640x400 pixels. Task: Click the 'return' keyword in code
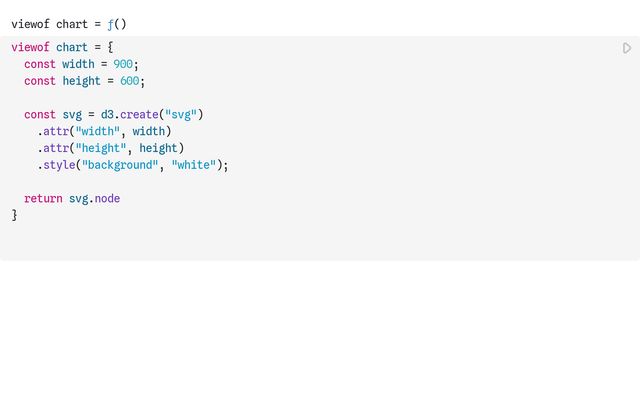pyautogui.click(x=43, y=199)
